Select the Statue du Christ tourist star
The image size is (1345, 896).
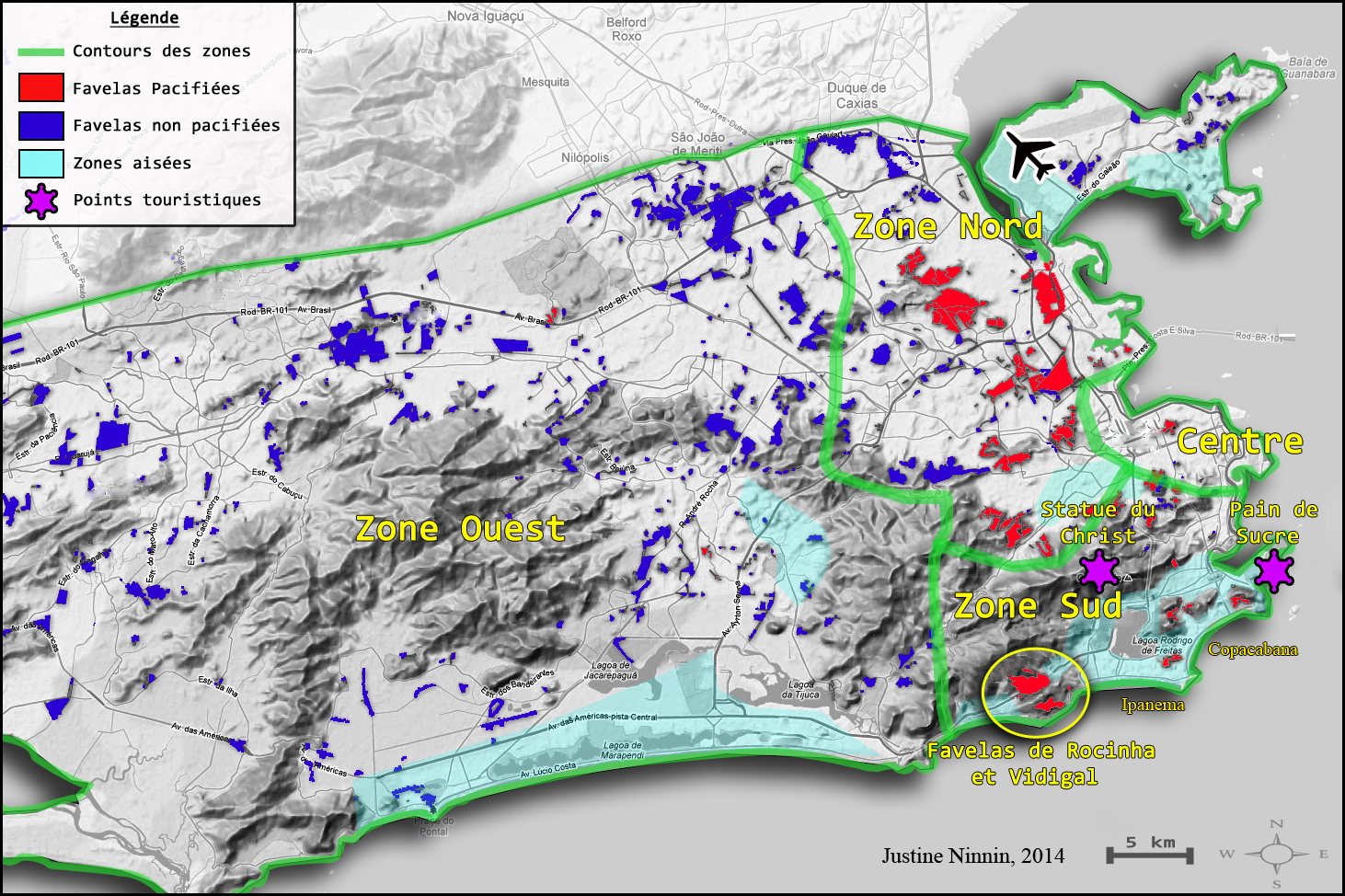[1101, 571]
